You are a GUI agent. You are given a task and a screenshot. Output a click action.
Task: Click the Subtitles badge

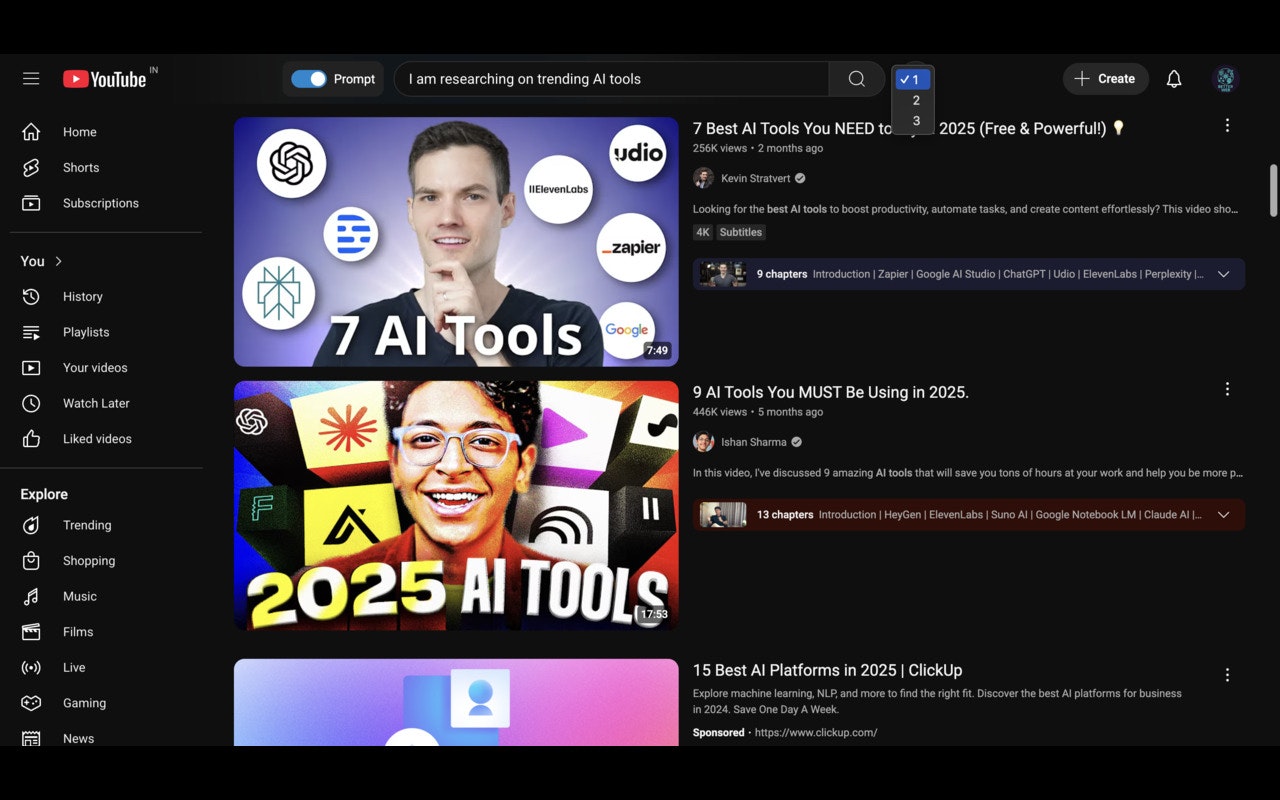click(741, 232)
